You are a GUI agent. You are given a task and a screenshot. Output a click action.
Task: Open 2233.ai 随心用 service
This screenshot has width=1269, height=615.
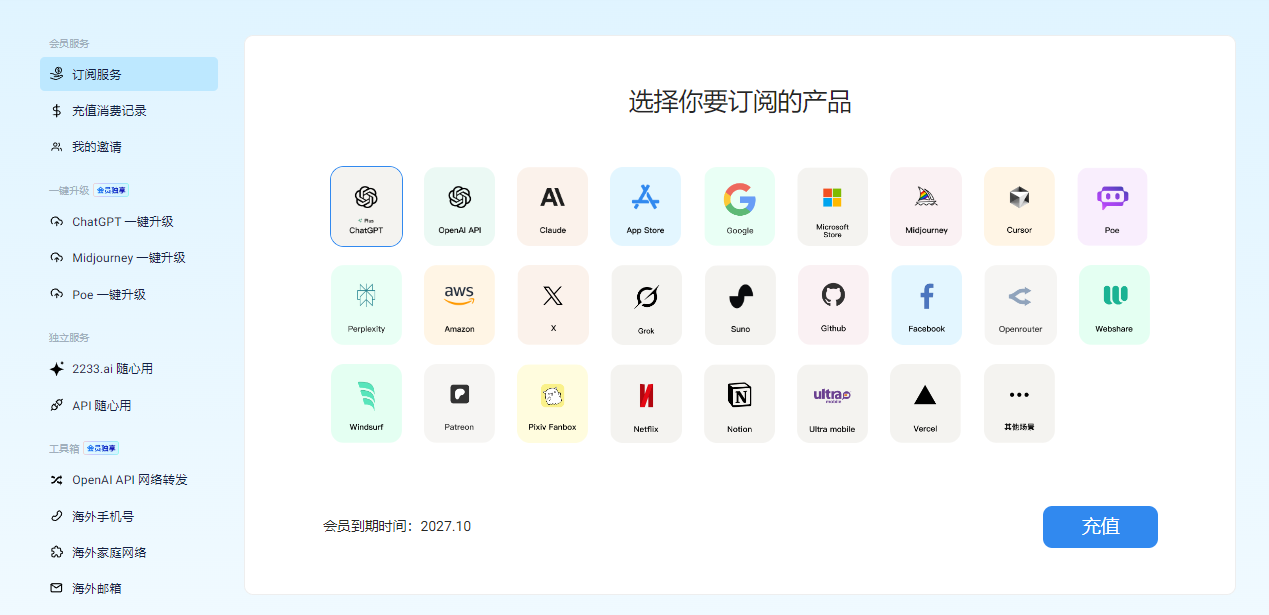(129, 369)
